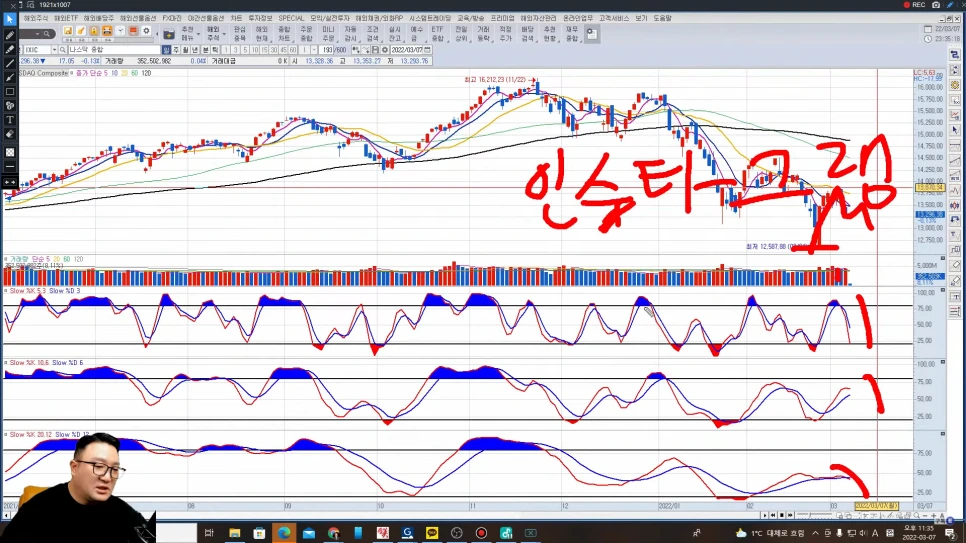The width and height of the screenshot is (966, 543).
Task: Expand the interval number dropdown arrow
Action: pos(314,50)
